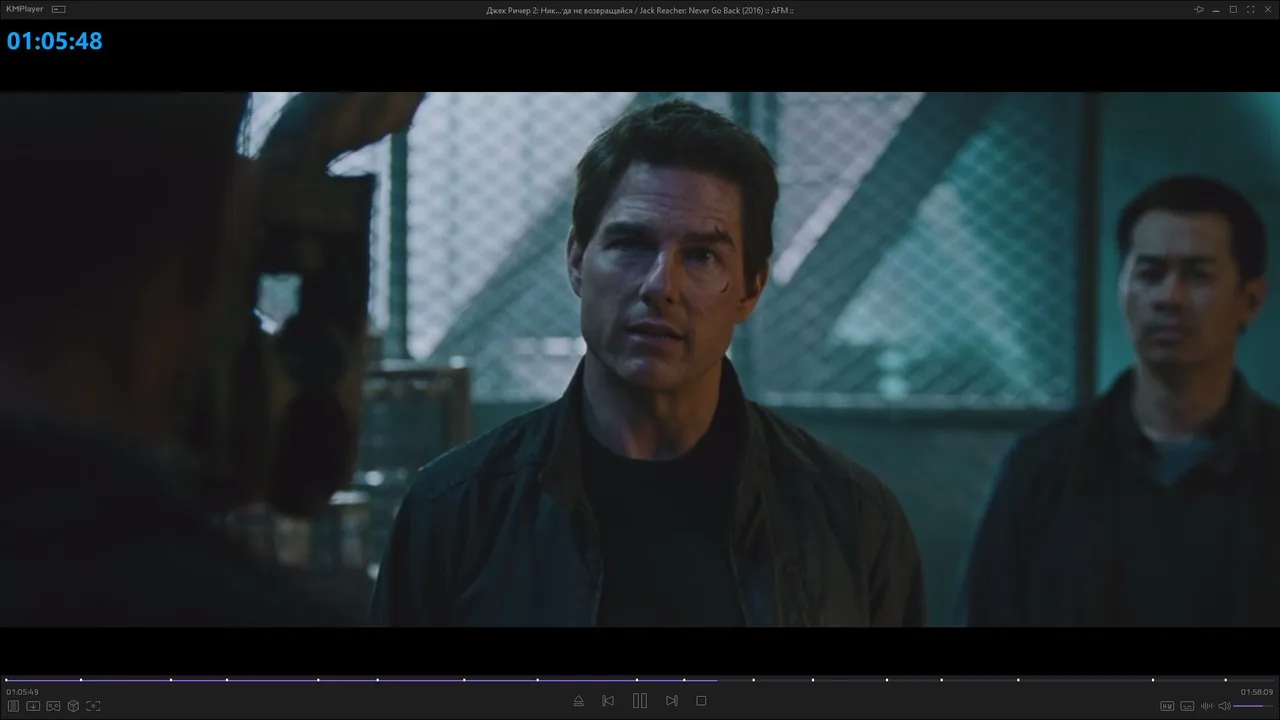This screenshot has width=1280, height=720.
Task: Click the blue 01:05:48 time overlay
Action: tap(55, 41)
